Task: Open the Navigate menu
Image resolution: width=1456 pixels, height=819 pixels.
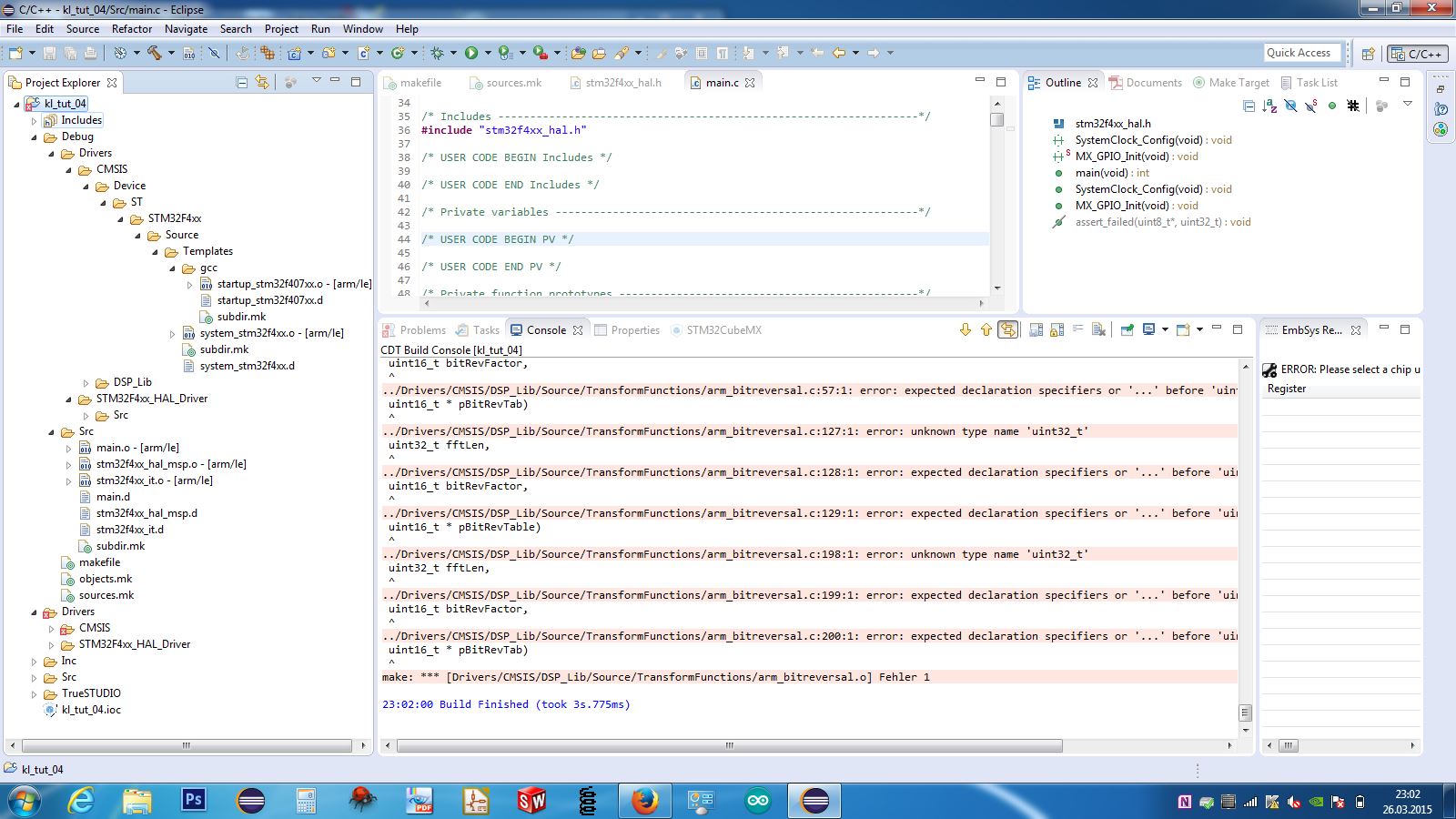Action: [x=186, y=29]
